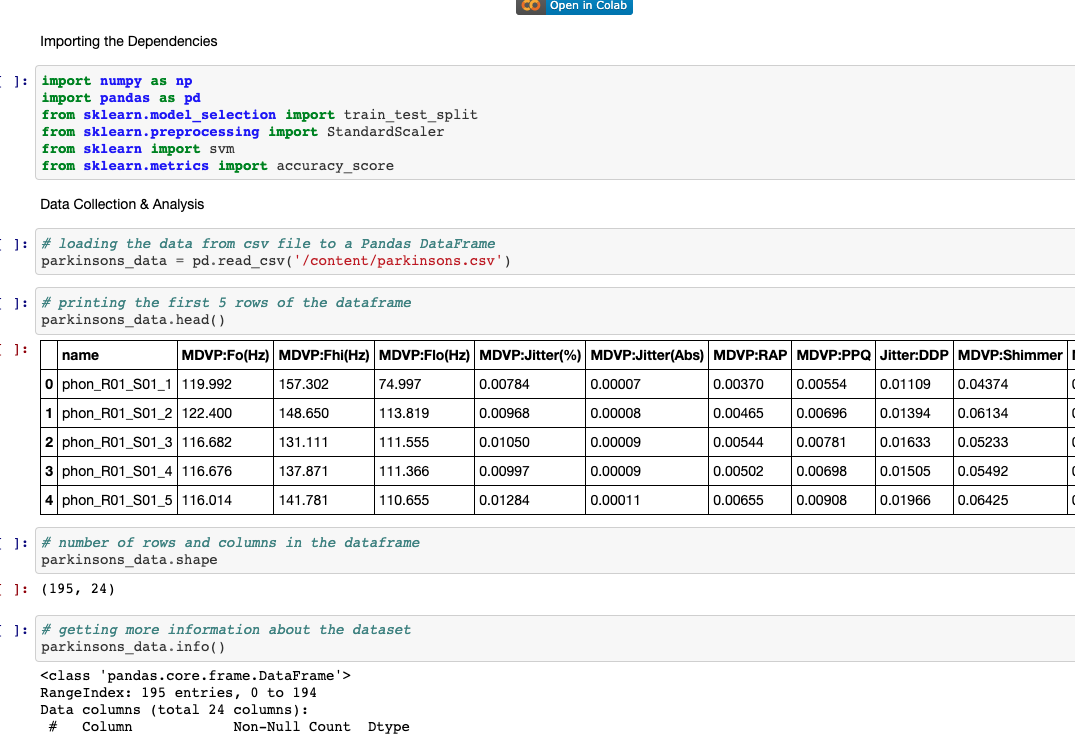Click the value 111.366 in the table
Screen dimensions: 1075x741
click(x=404, y=471)
